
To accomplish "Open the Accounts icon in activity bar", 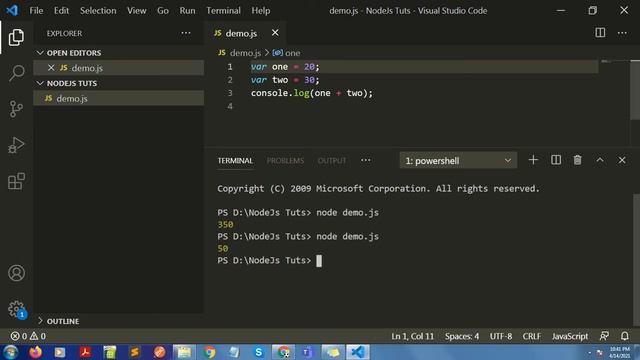I will (16, 273).
